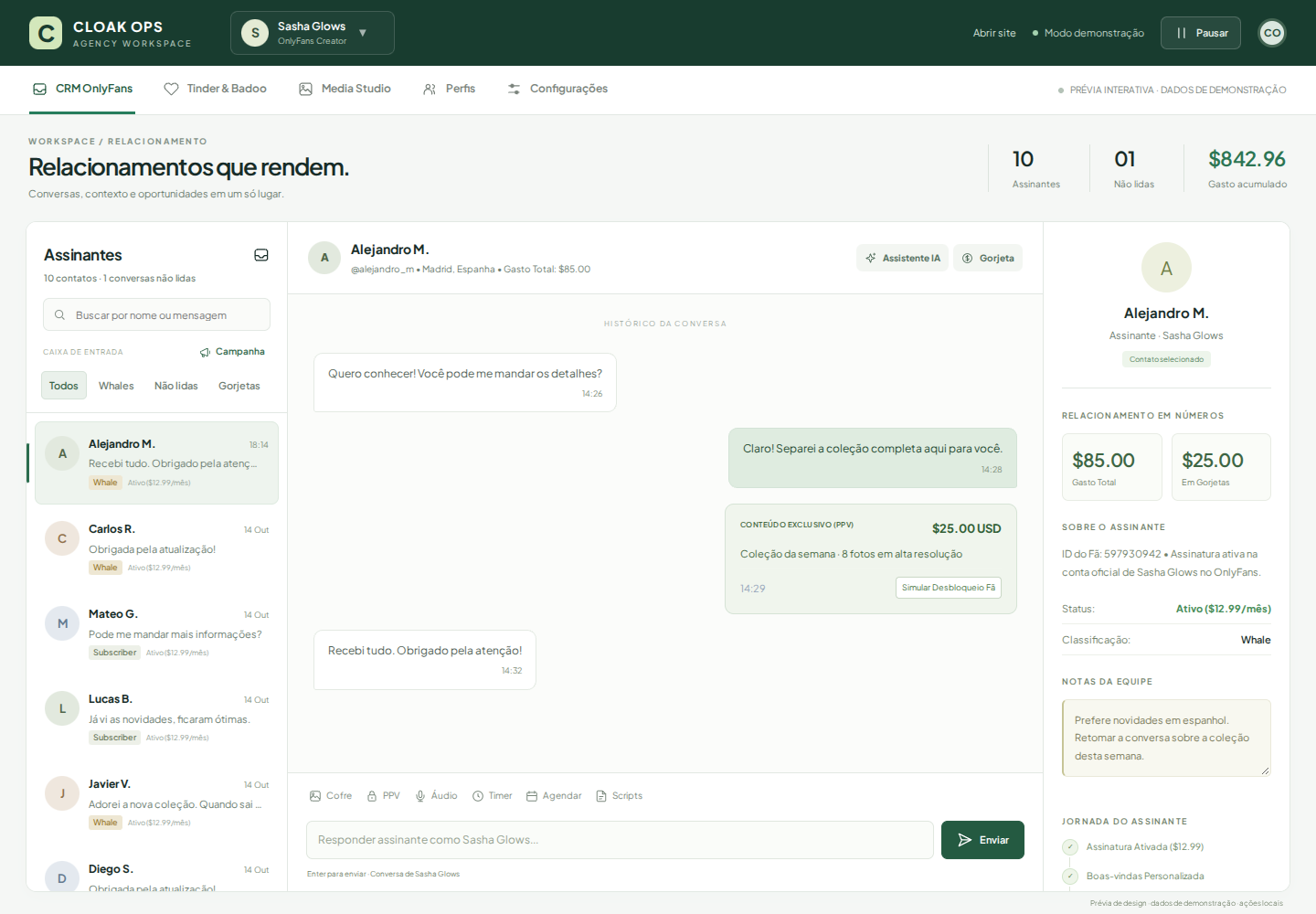1316x914 pixels.
Task: Click the 01 Não lidas stat
Action: coord(1134,169)
